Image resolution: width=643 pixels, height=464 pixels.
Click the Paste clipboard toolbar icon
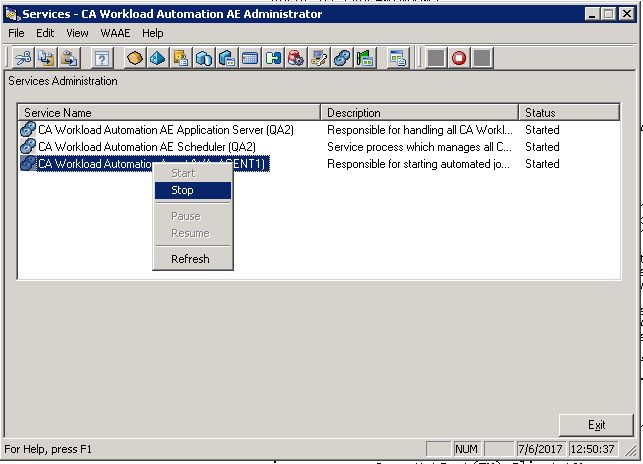[x=69, y=58]
